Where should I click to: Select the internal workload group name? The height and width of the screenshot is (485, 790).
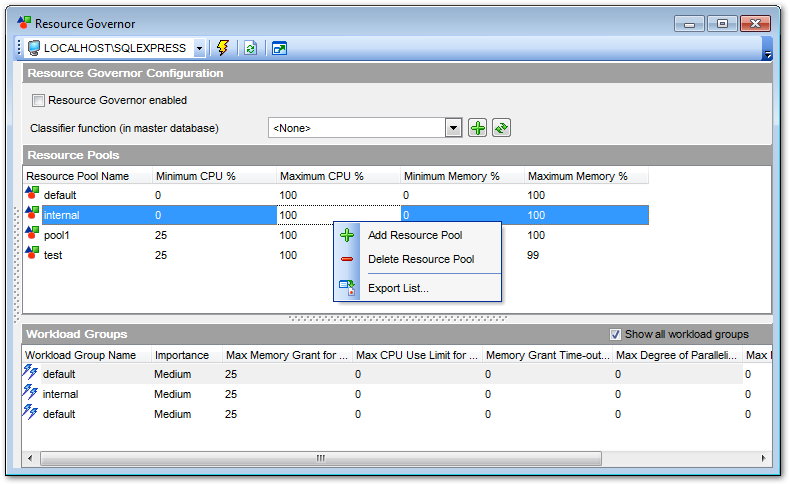60,394
